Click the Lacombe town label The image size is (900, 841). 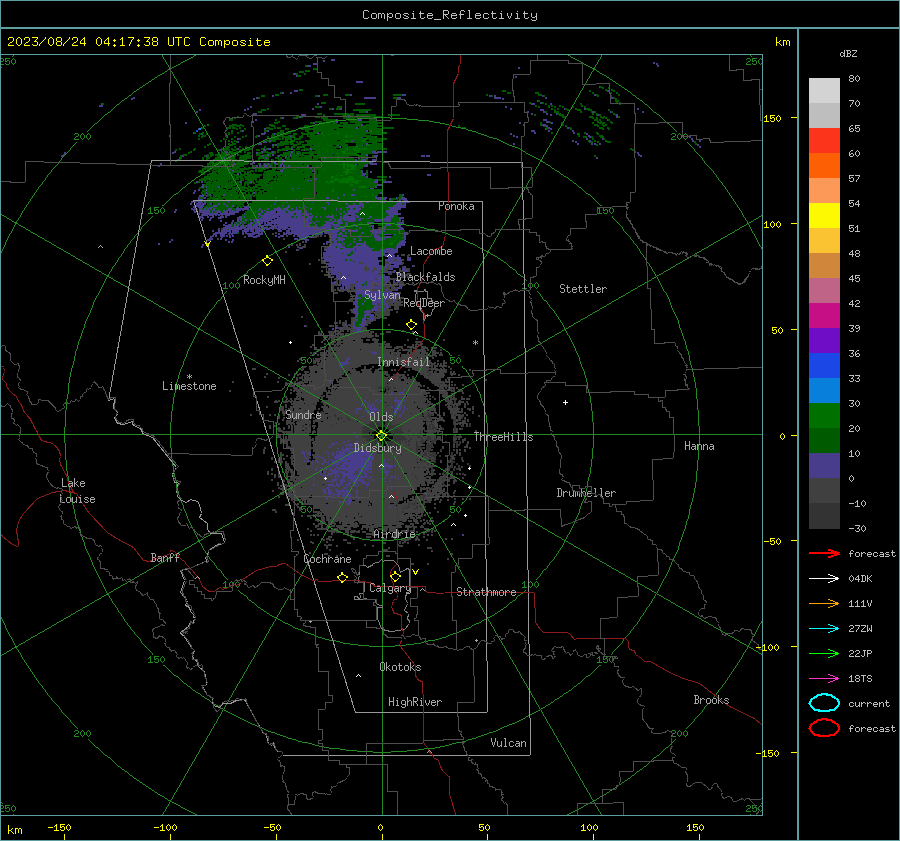431,251
